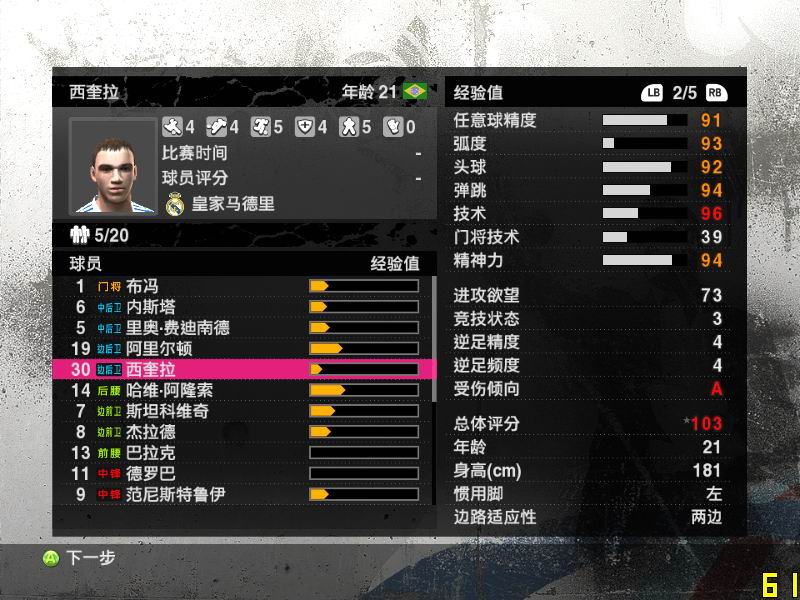Select 哈维·阿隆索 in player list

click(x=244, y=390)
